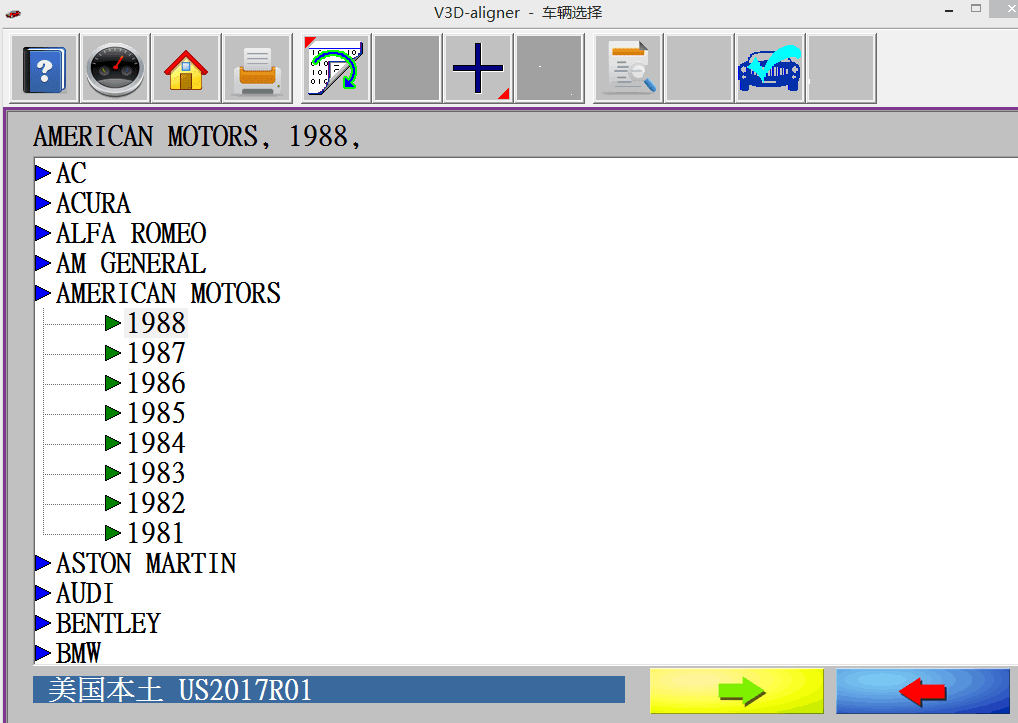This screenshot has height=723, width=1018.
Task: Open the help book icon
Action: coord(44,69)
